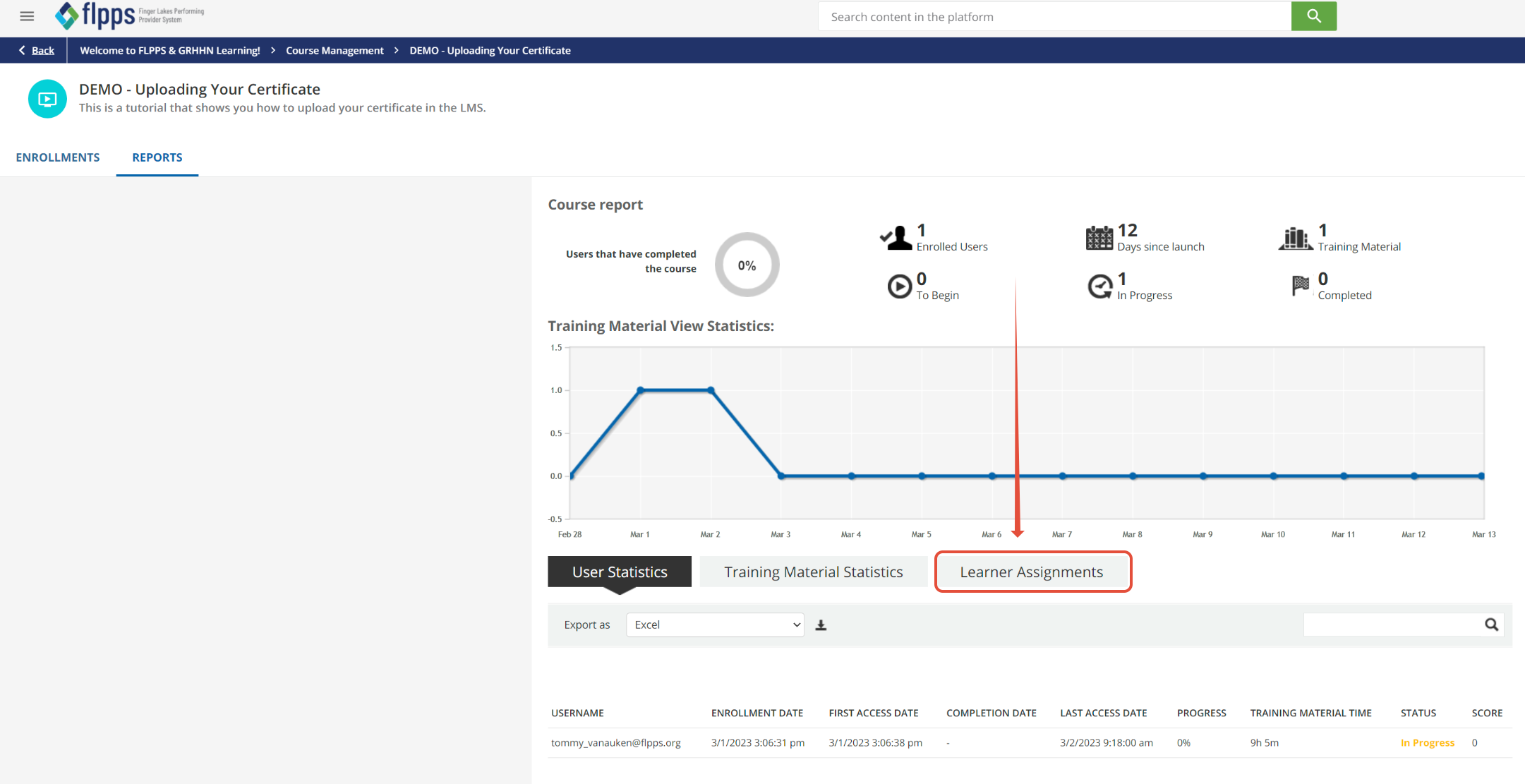
Task: Click the In Progress clock icon
Action: click(x=1099, y=287)
